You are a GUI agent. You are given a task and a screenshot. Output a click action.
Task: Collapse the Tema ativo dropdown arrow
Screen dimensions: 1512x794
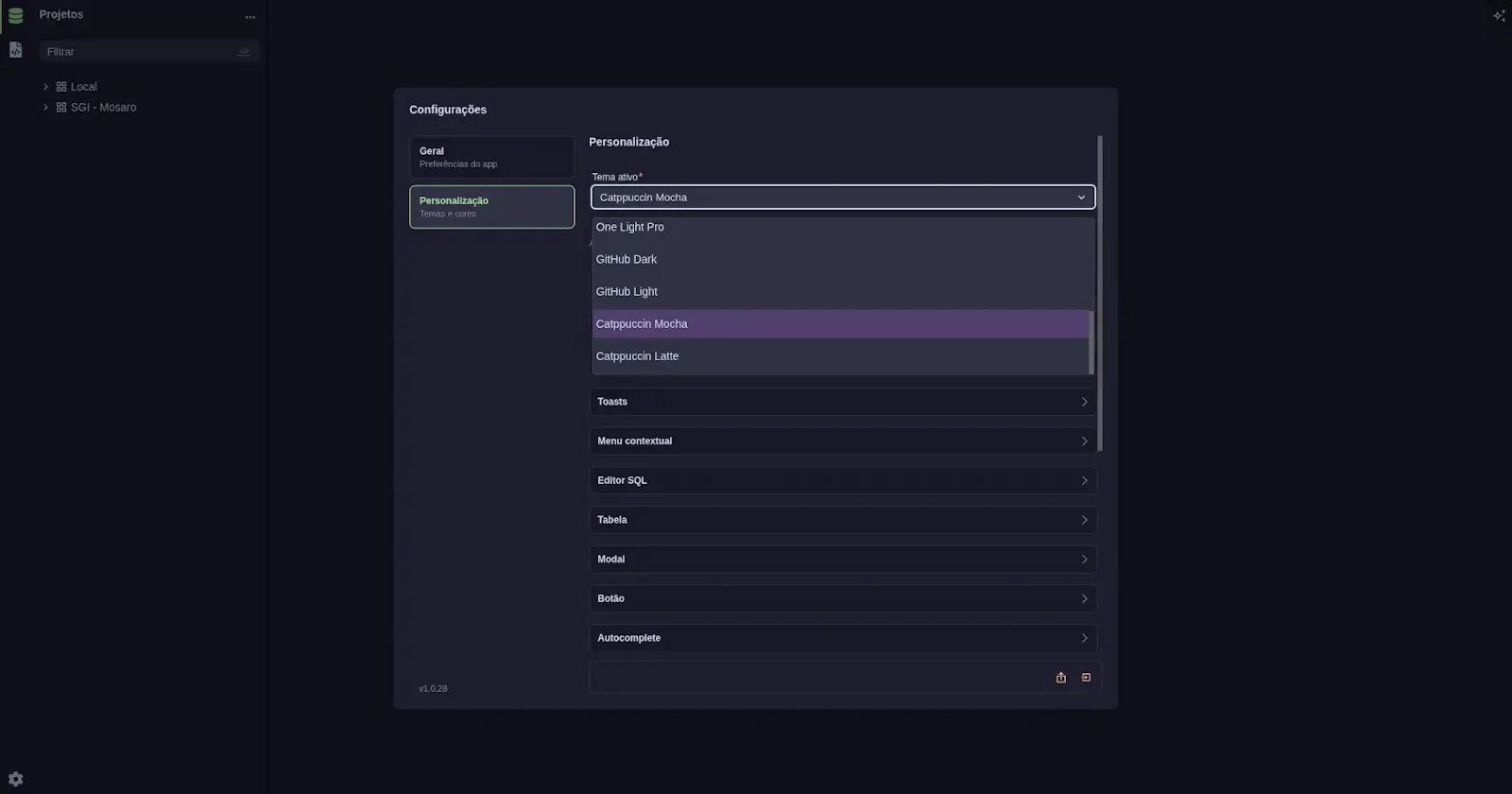[1081, 198]
